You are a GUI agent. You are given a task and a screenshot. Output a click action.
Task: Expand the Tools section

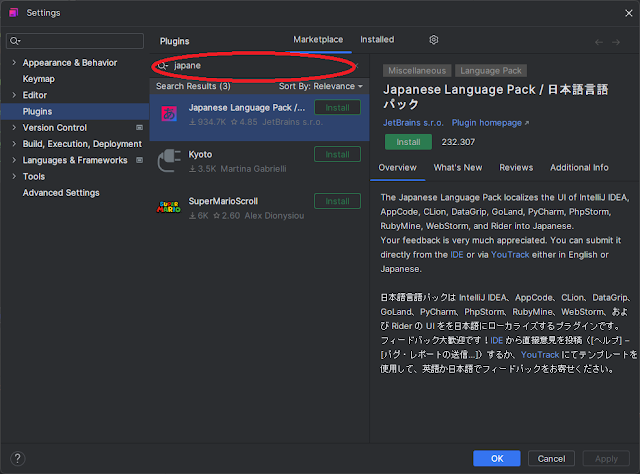pos(14,176)
